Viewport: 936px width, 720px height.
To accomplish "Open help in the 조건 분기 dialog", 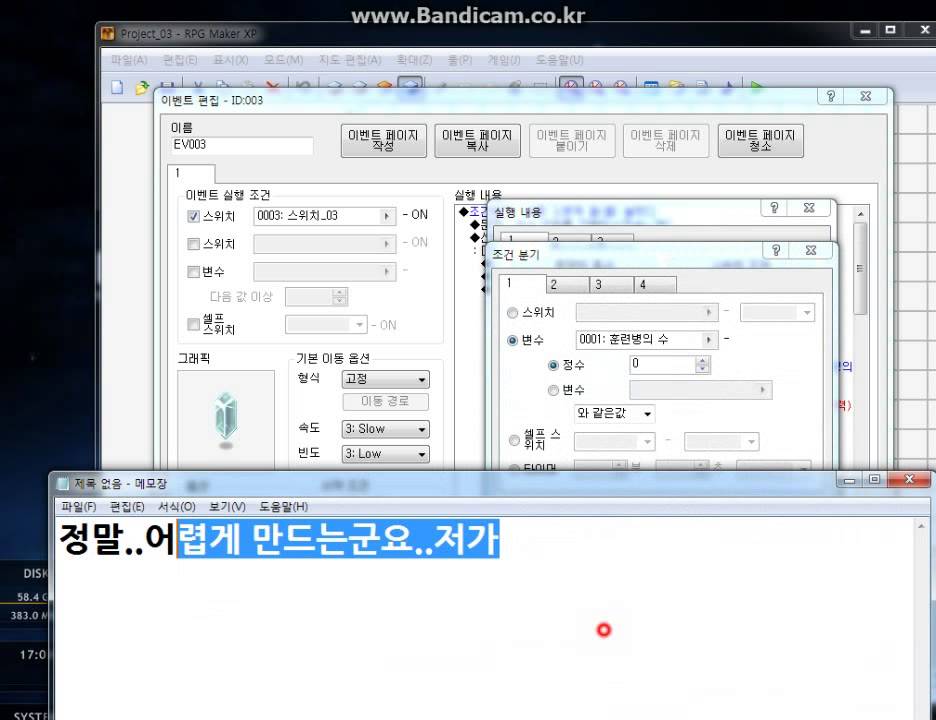I will 775,250.
